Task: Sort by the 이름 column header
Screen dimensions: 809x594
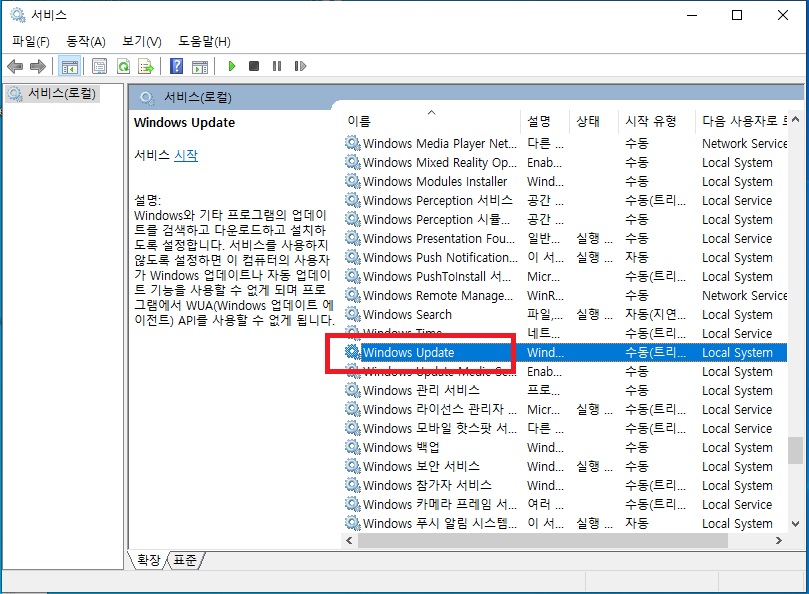Action: point(431,121)
